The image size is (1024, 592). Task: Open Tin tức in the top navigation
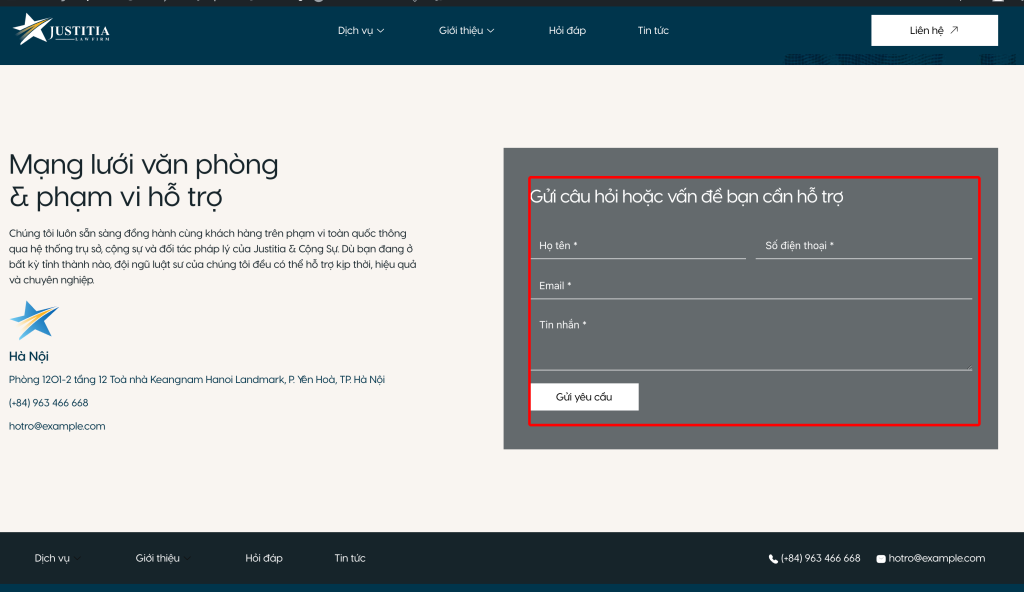653,31
